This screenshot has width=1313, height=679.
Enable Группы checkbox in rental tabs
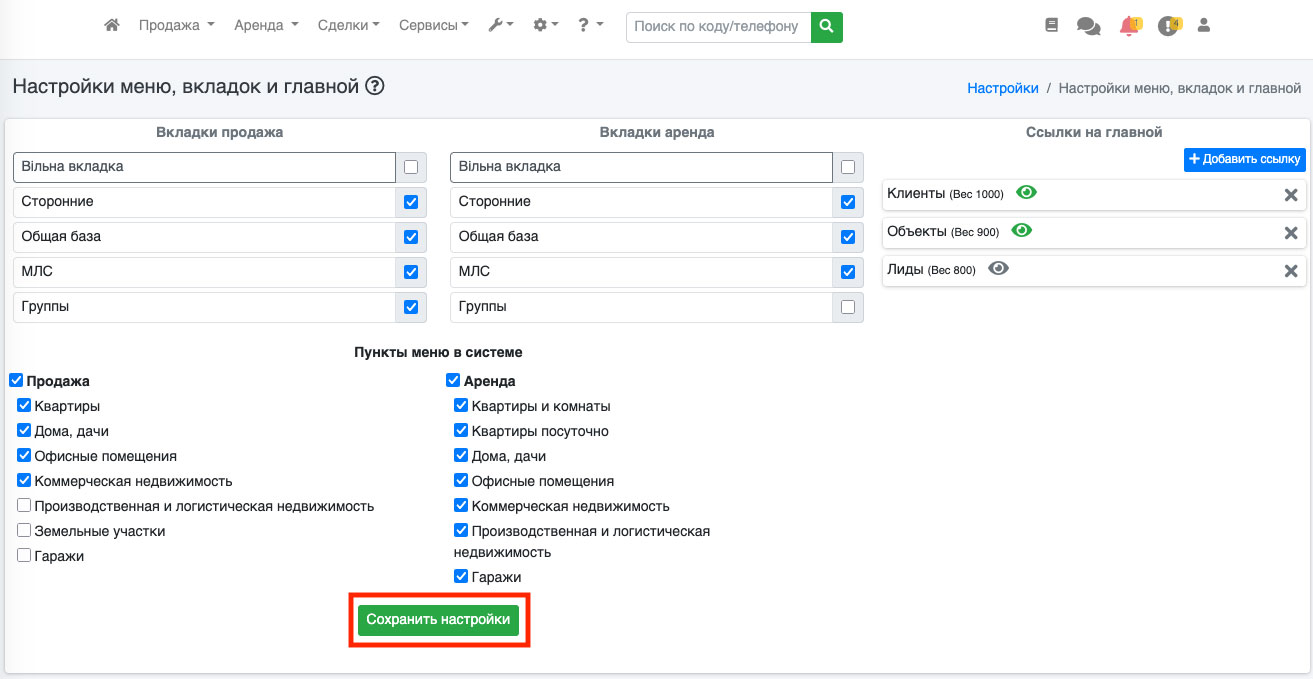pyautogui.click(x=848, y=307)
